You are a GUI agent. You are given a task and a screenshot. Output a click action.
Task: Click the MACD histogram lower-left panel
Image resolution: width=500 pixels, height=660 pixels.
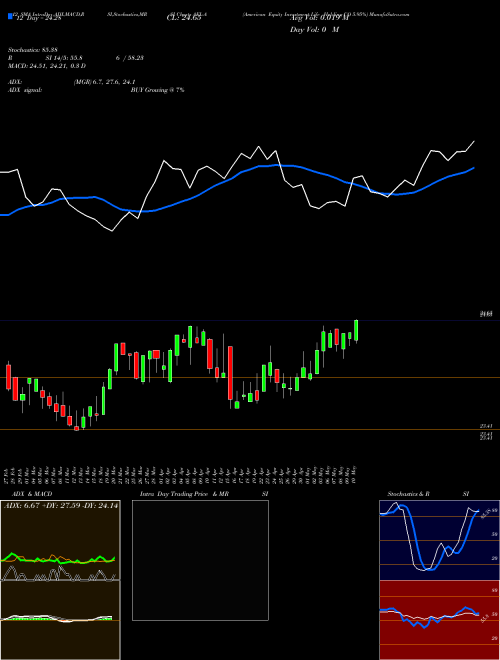coord(60,620)
